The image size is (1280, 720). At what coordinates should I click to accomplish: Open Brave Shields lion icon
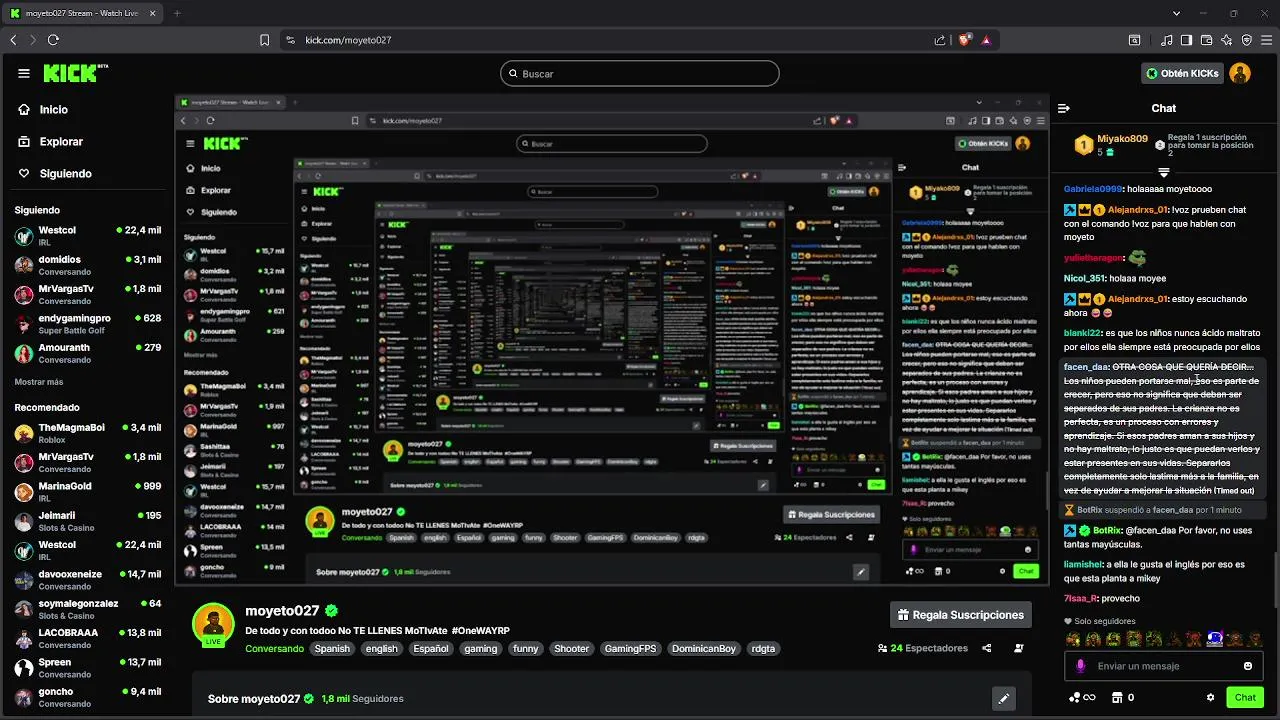[965, 40]
